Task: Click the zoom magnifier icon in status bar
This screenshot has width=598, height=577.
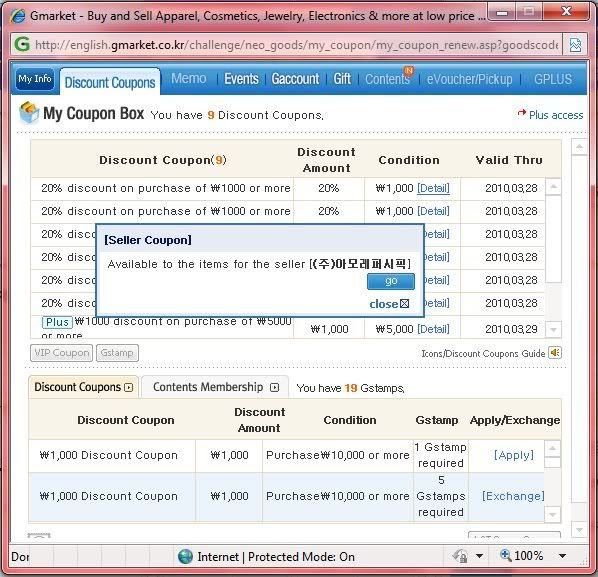Action: coord(505,555)
